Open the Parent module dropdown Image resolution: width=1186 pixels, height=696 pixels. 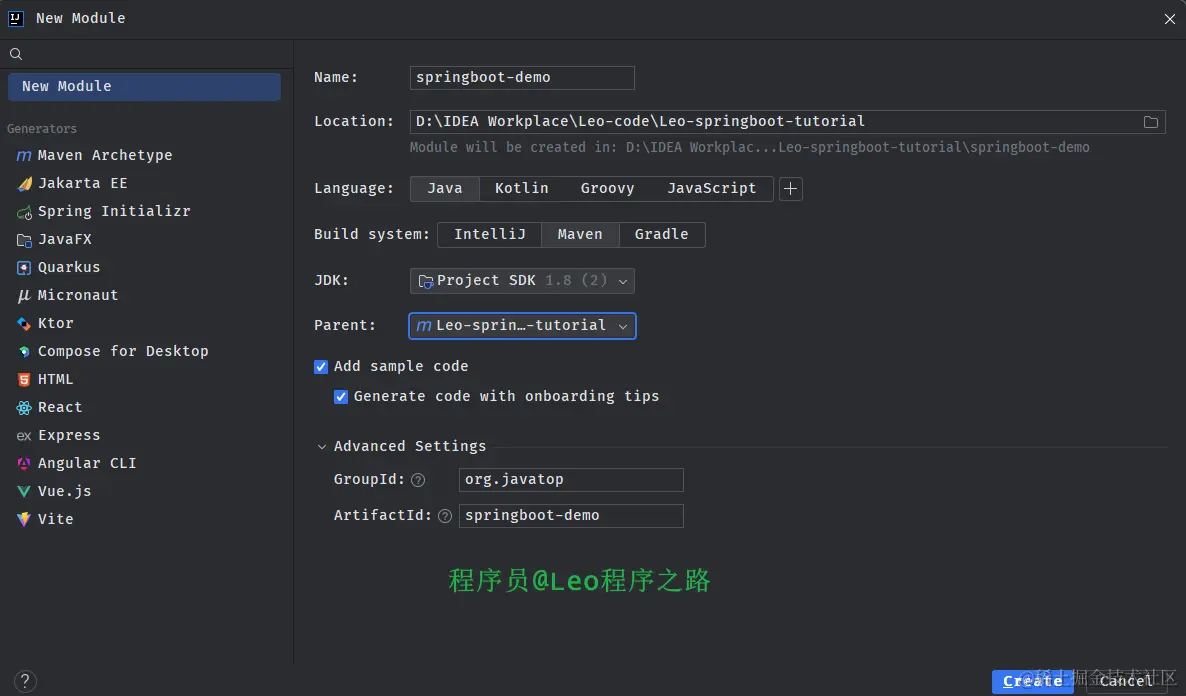(x=522, y=326)
